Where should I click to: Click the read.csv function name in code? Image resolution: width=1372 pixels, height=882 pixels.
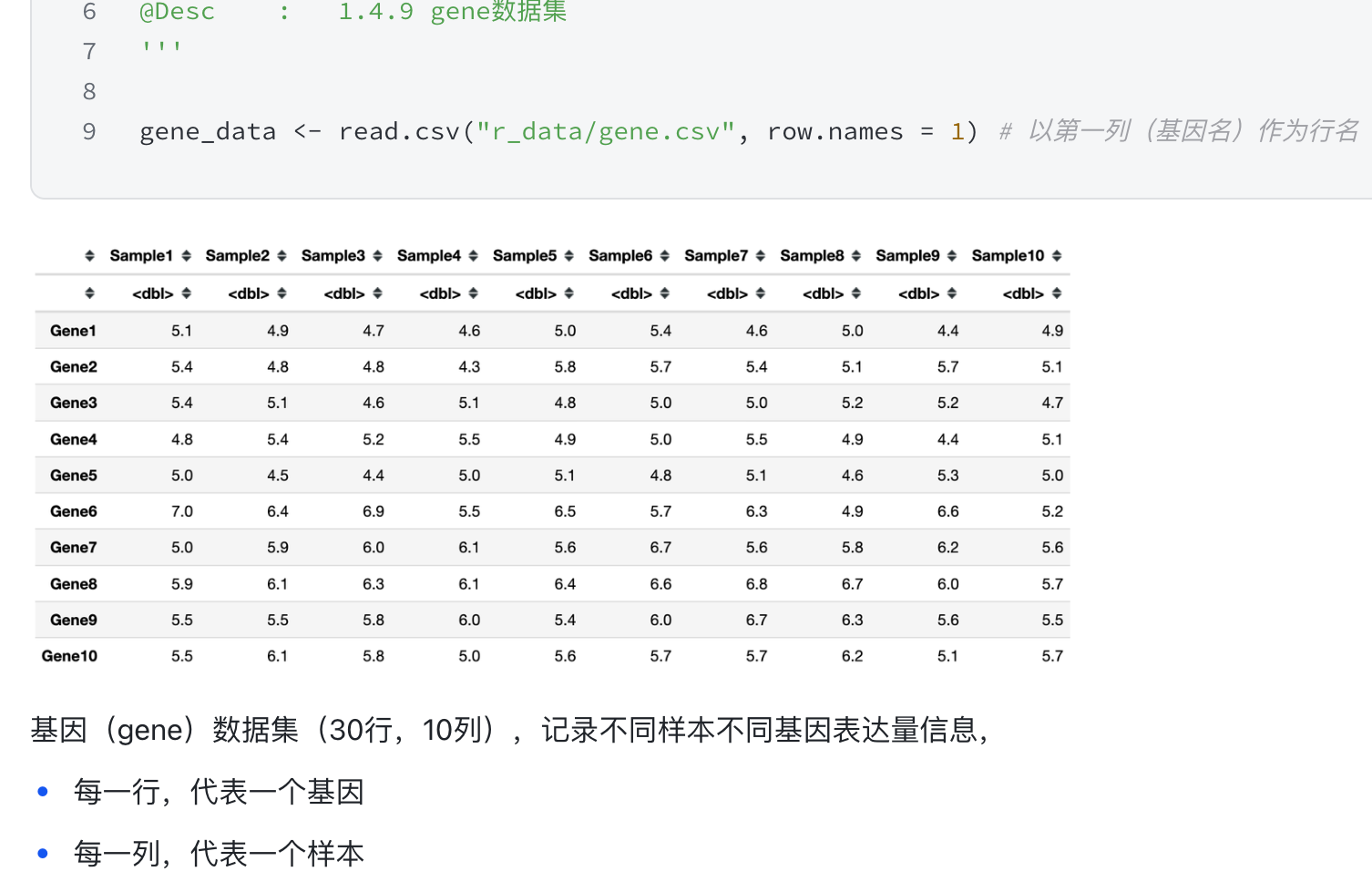[399, 132]
